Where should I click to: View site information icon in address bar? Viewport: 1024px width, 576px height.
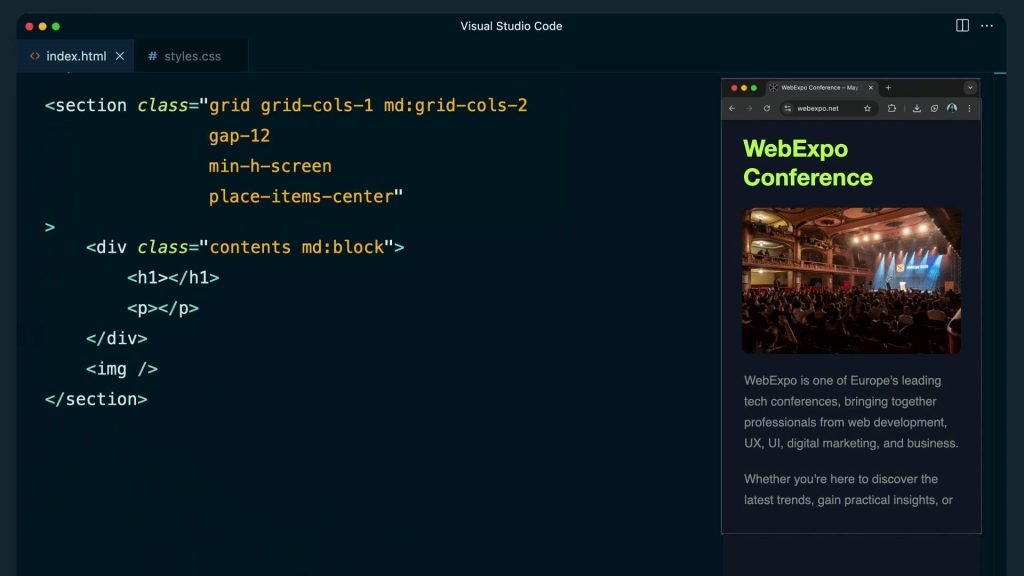point(788,108)
